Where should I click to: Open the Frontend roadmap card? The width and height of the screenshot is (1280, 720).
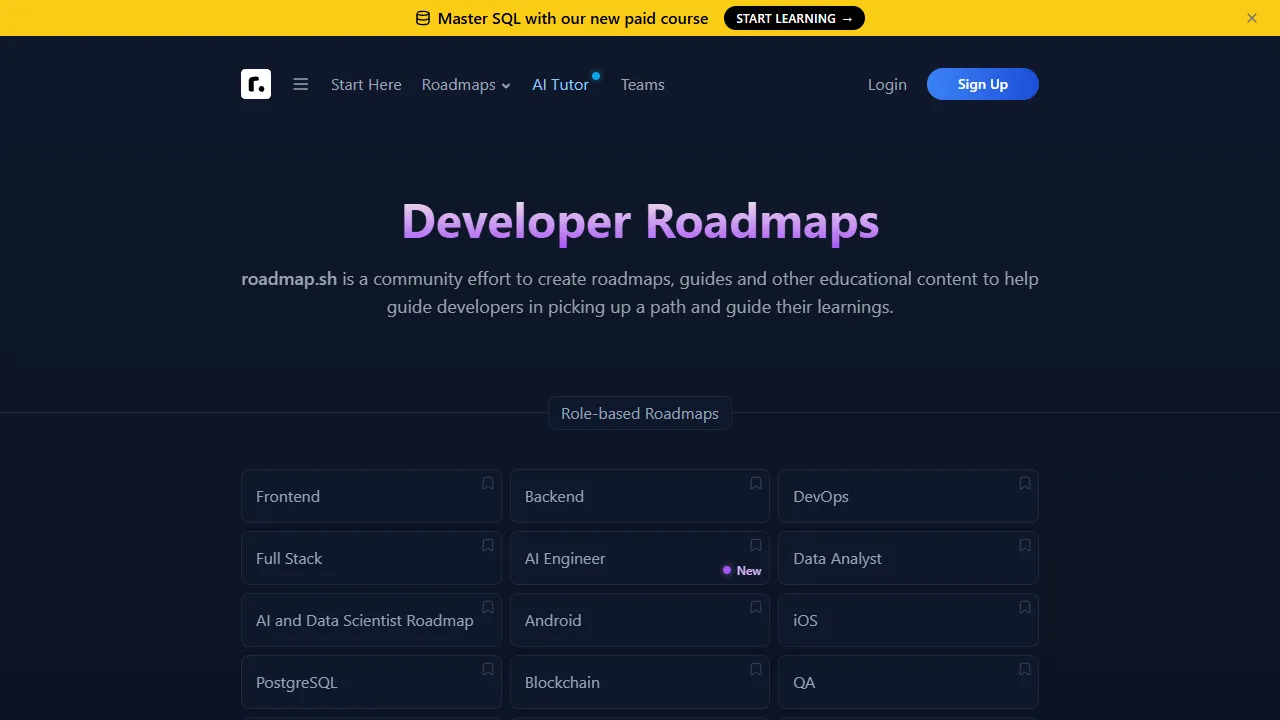371,496
